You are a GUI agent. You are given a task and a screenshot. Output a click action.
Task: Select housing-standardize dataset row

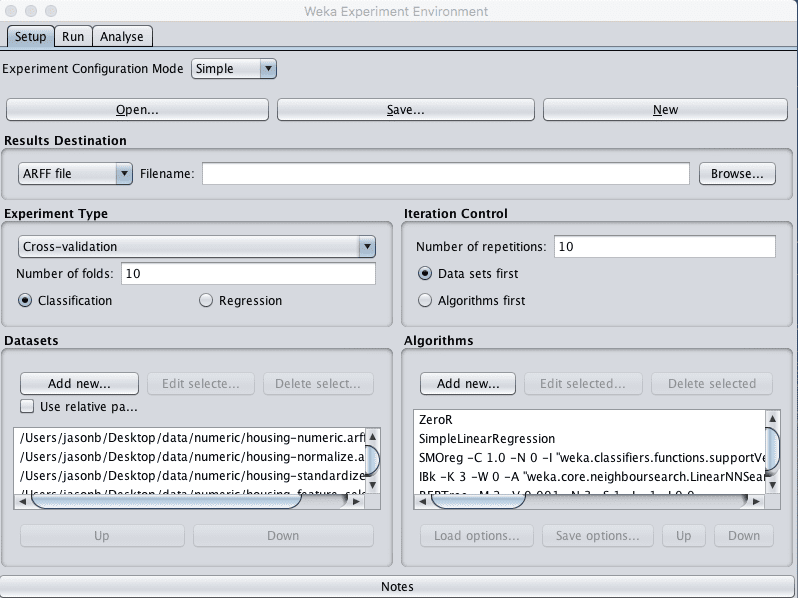tap(192, 475)
